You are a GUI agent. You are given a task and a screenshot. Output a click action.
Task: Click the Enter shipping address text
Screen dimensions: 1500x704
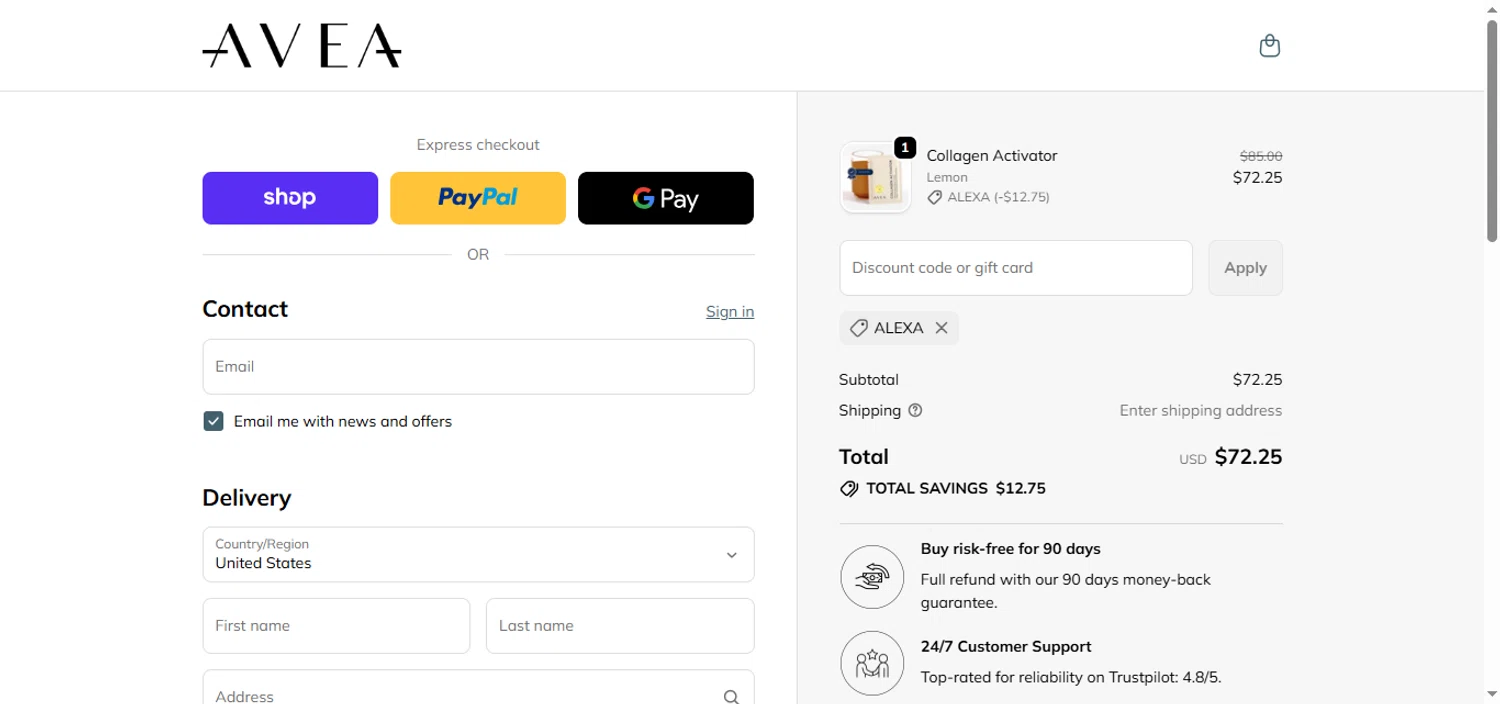1200,410
